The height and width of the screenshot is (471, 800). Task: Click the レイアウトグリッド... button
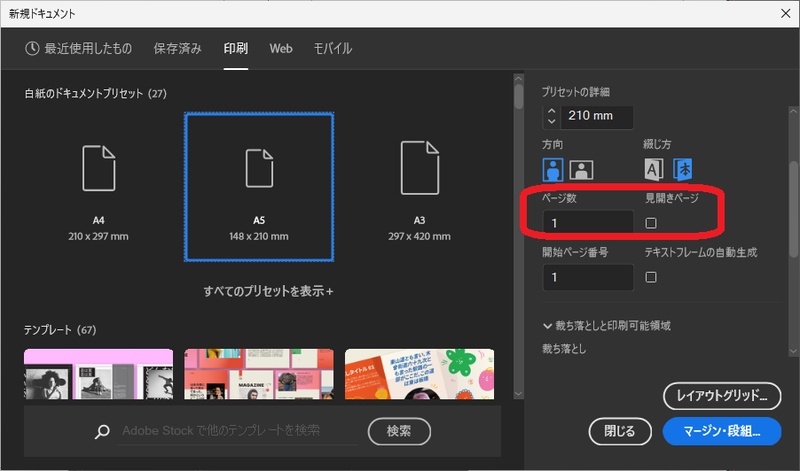(722, 395)
